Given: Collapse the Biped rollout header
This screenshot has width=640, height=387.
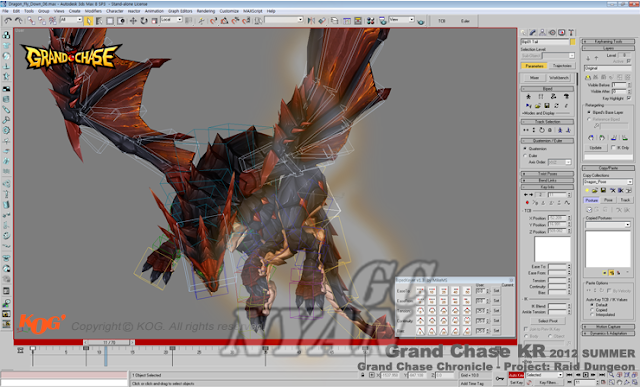Looking at the screenshot, I should (547, 89).
